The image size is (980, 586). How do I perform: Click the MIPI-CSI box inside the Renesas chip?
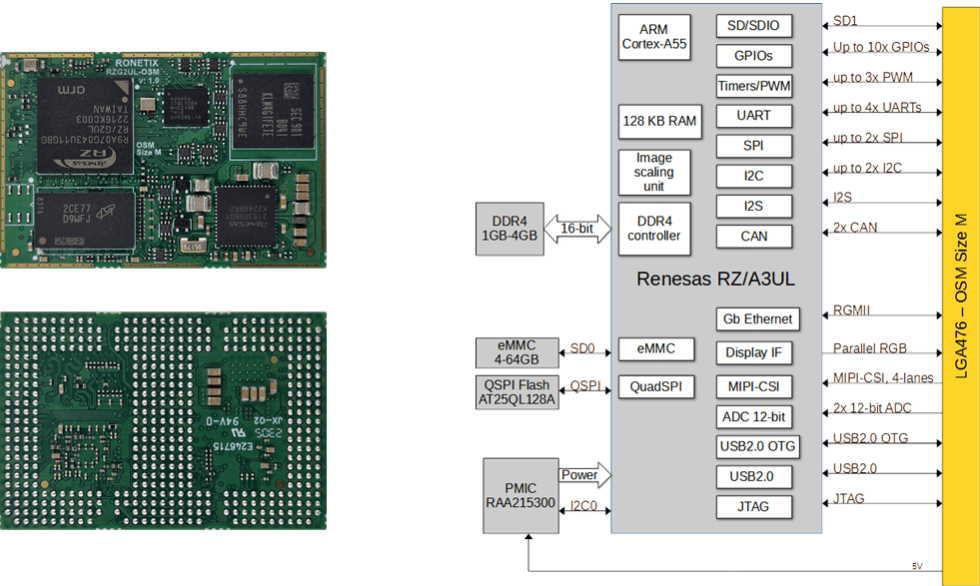[x=754, y=387]
